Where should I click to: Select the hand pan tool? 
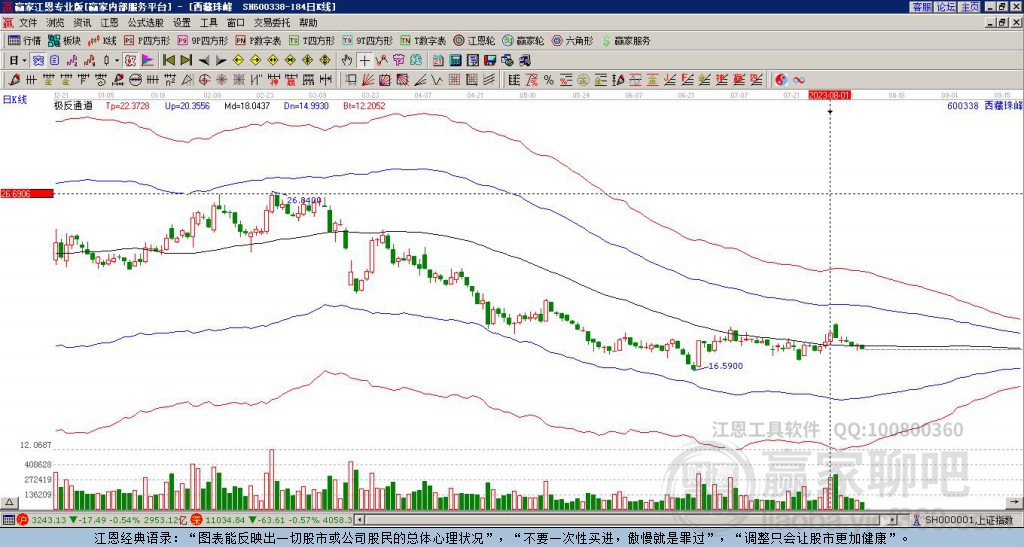coord(347,61)
